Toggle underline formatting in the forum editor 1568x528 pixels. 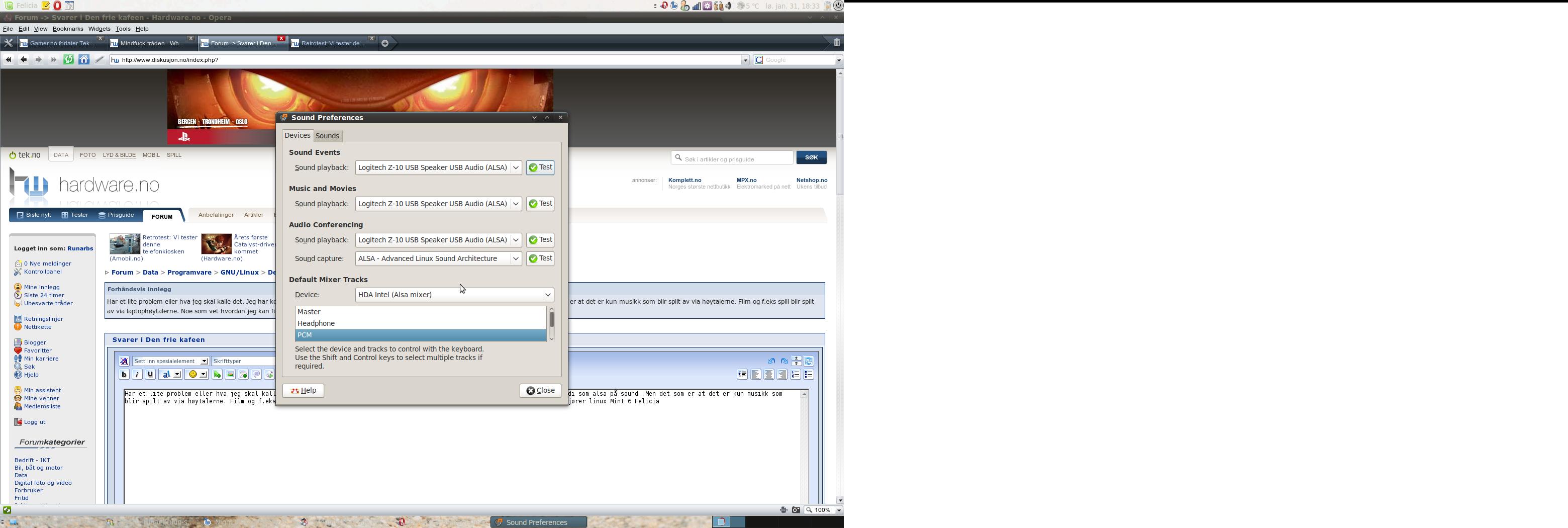pyautogui.click(x=151, y=375)
